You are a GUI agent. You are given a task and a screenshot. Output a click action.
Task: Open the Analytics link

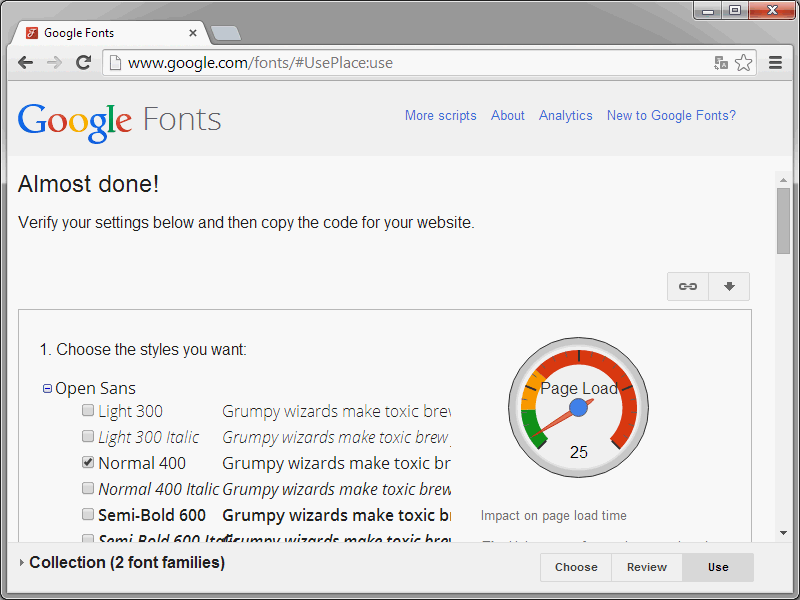click(566, 116)
